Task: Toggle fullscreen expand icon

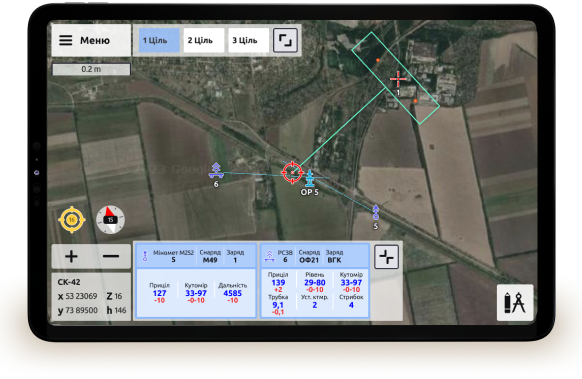Action: [x=285, y=40]
